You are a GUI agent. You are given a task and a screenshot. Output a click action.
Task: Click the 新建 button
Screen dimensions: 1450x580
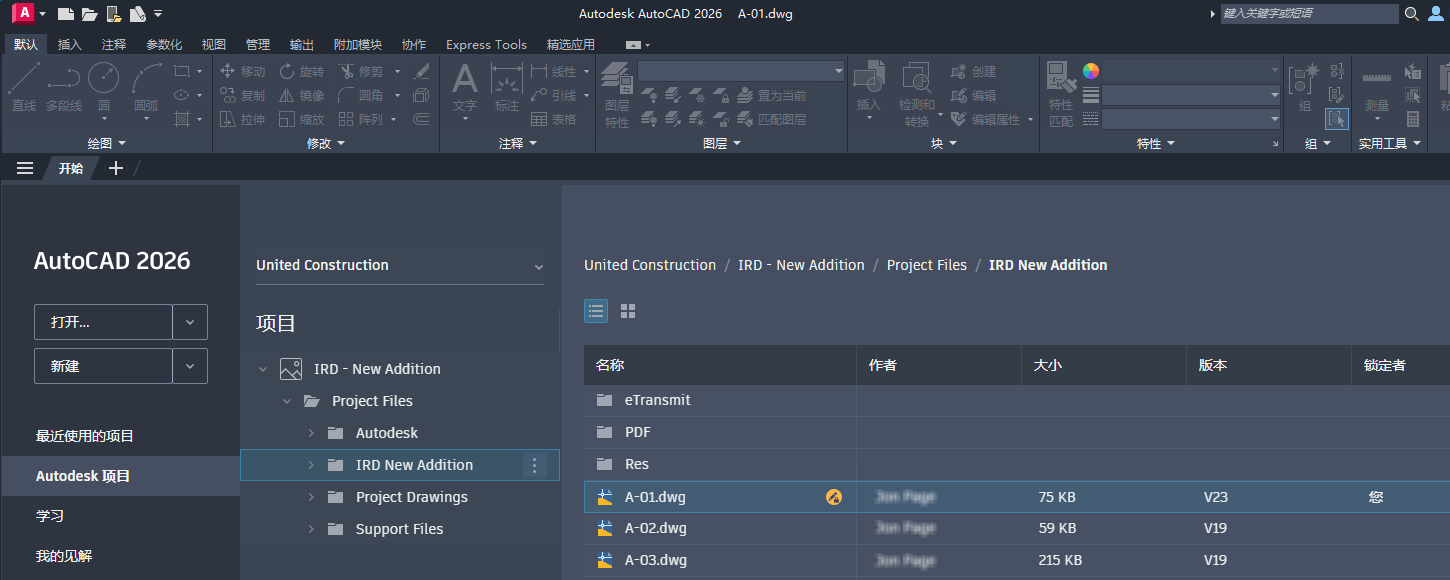[104, 366]
